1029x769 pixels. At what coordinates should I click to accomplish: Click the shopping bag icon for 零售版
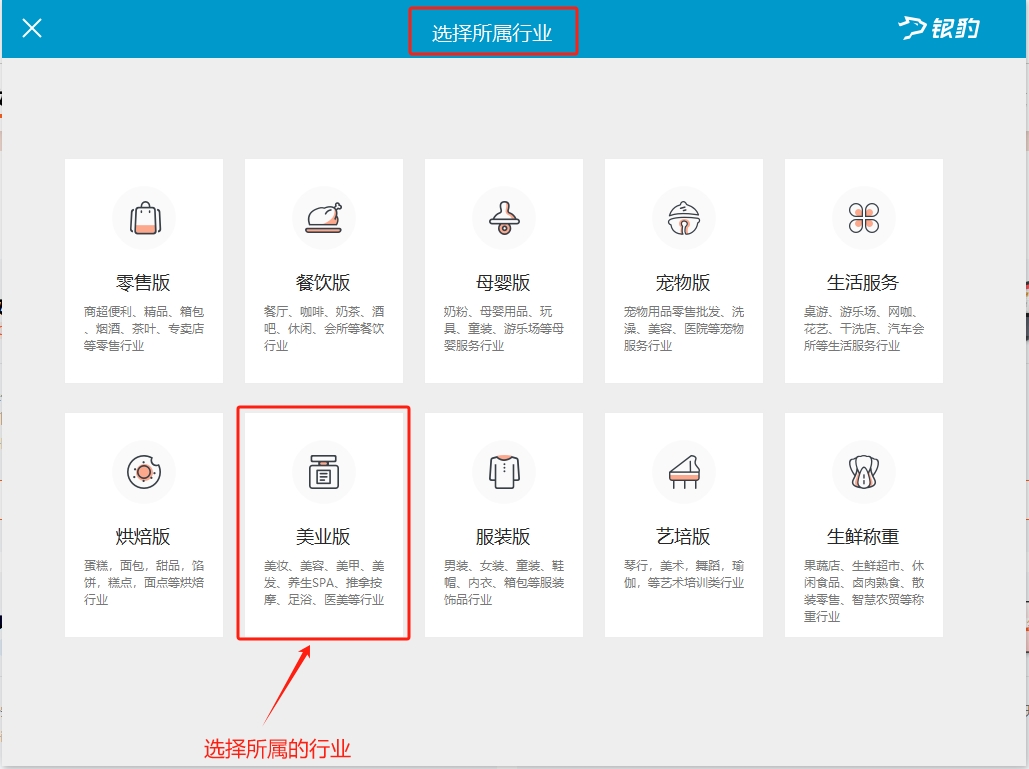tap(144, 217)
